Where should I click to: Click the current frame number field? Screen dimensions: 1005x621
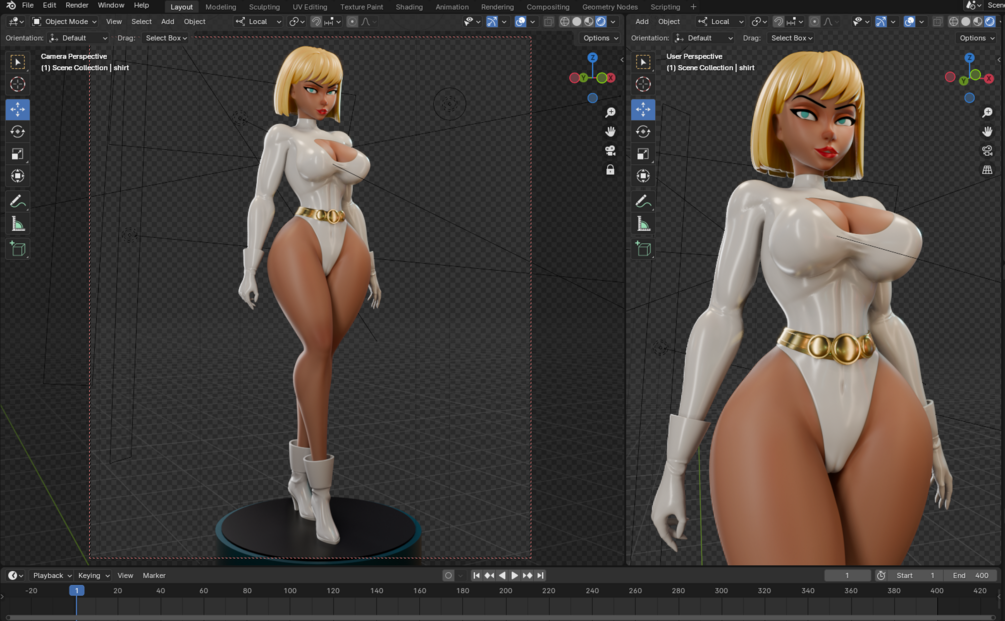[x=847, y=575]
